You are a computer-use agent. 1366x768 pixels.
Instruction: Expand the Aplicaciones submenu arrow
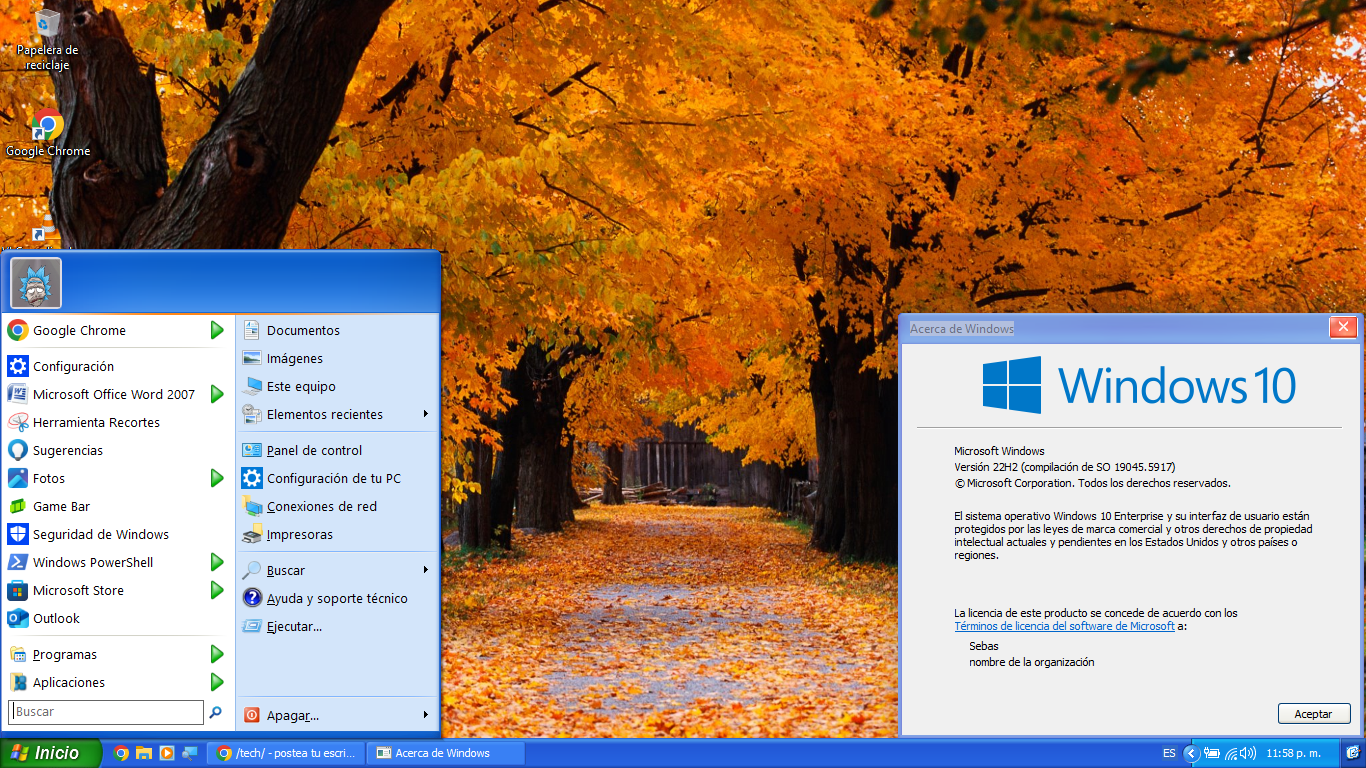click(x=217, y=682)
